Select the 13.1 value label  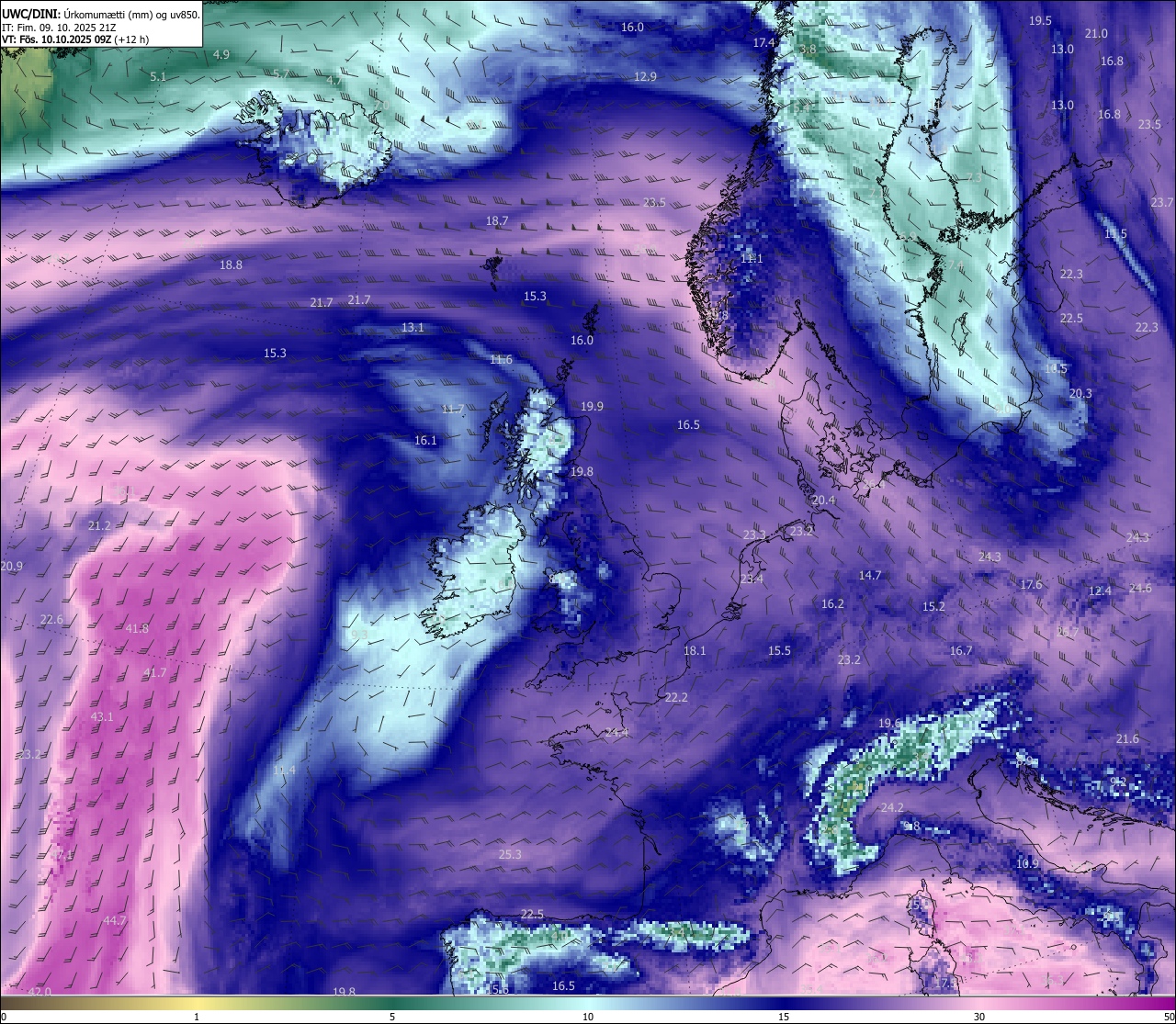pyautogui.click(x=413, y=328)
